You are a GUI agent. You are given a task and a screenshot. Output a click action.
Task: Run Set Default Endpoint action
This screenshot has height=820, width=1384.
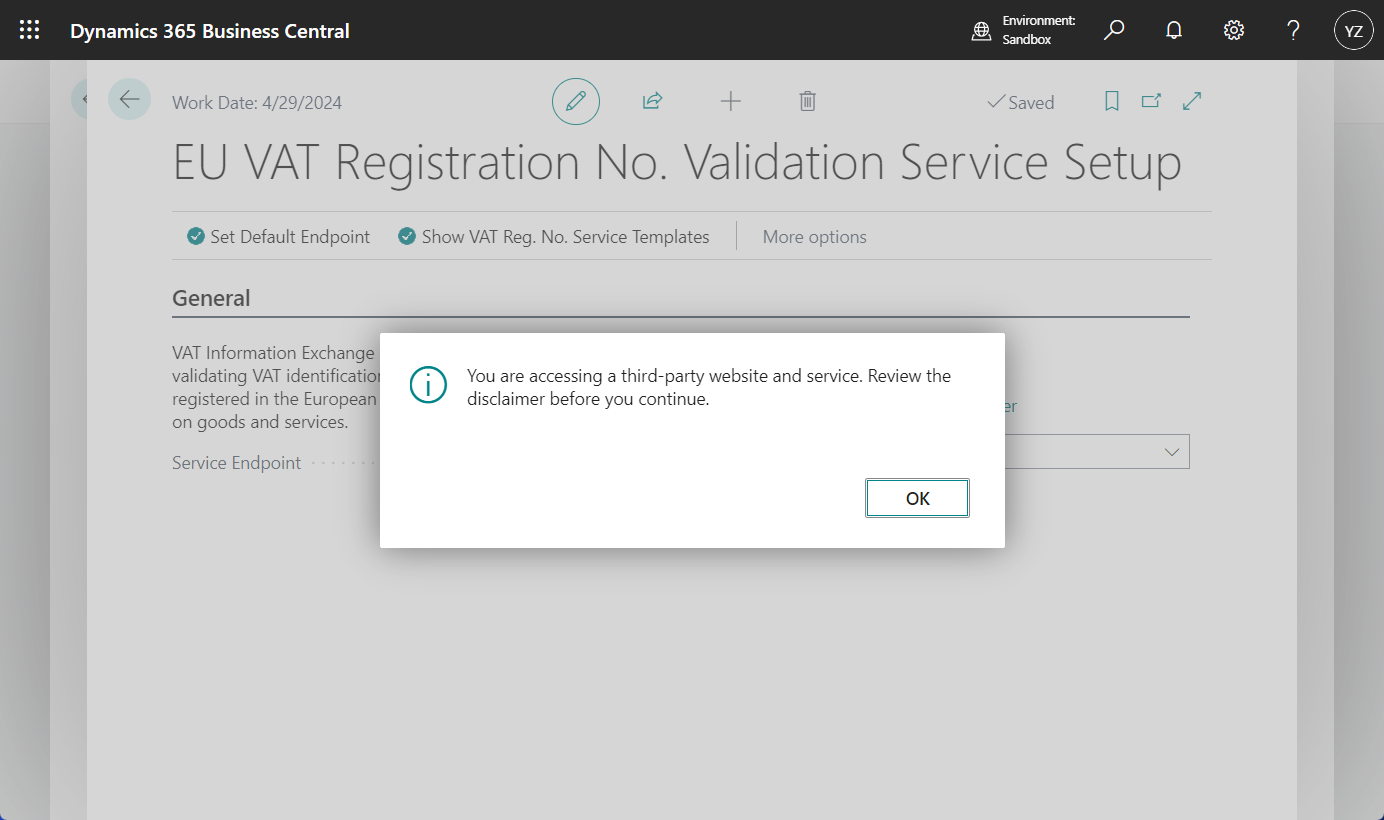[278, 236]
